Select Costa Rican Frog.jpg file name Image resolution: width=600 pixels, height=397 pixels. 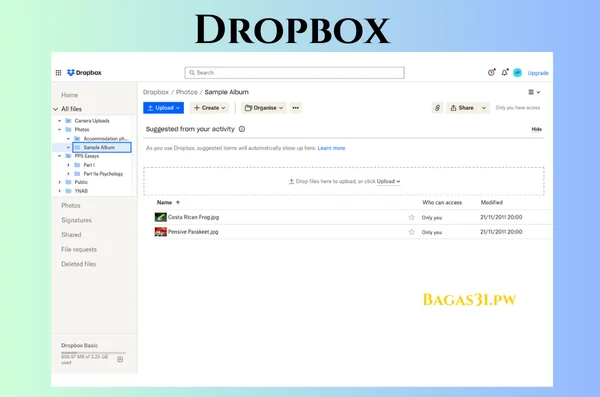[193, 217]
